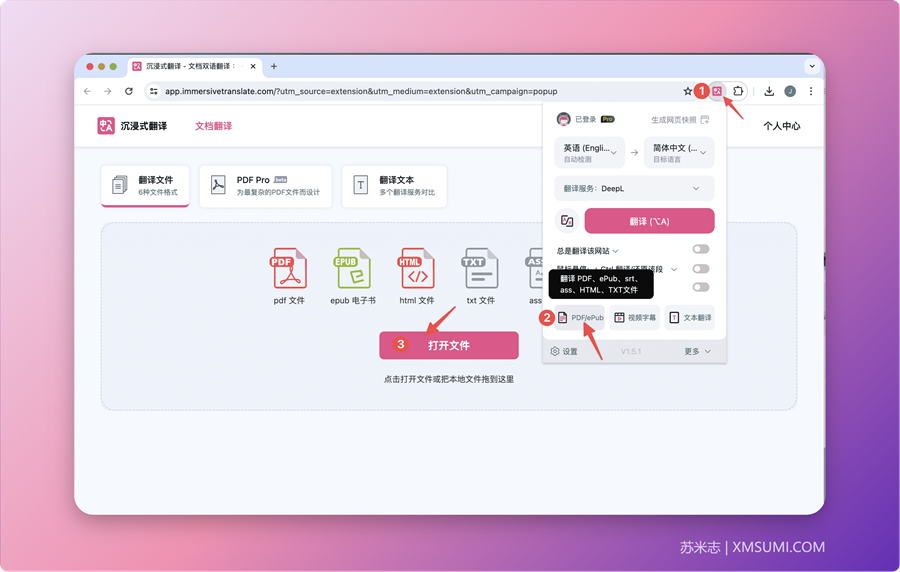Expand the 更多 menu in popup

point(697,351)
